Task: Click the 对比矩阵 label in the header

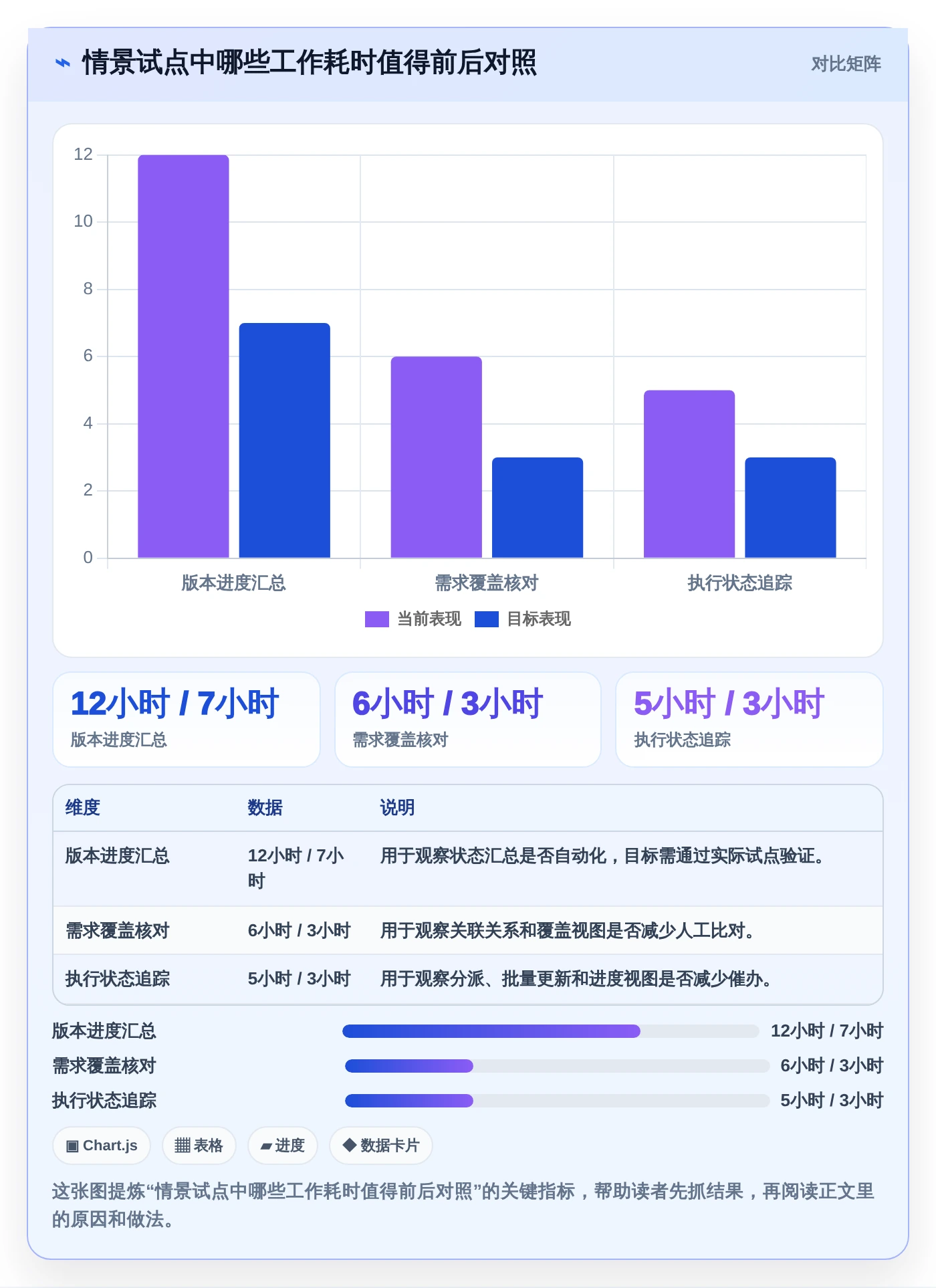Action: [x=846, y=64]
